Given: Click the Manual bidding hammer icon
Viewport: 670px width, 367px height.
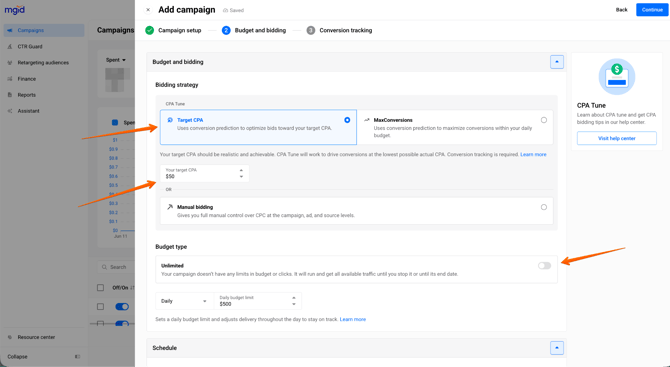Looking at the screenshot, I should (x=170, y=207).
